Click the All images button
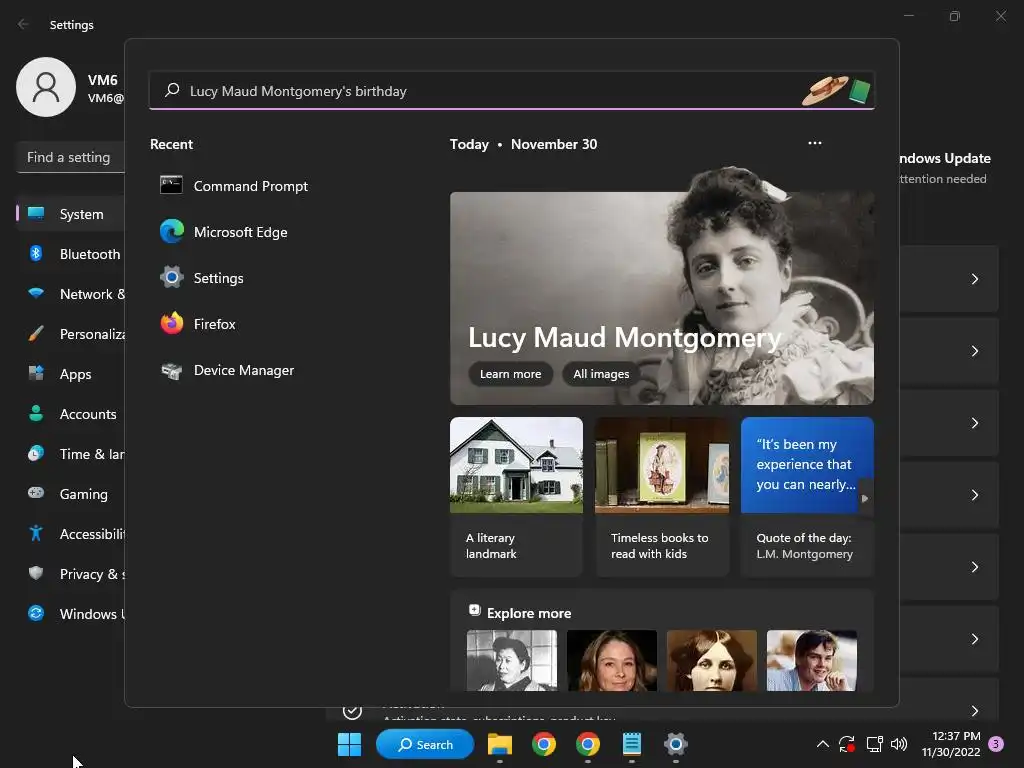 (601, 374)
